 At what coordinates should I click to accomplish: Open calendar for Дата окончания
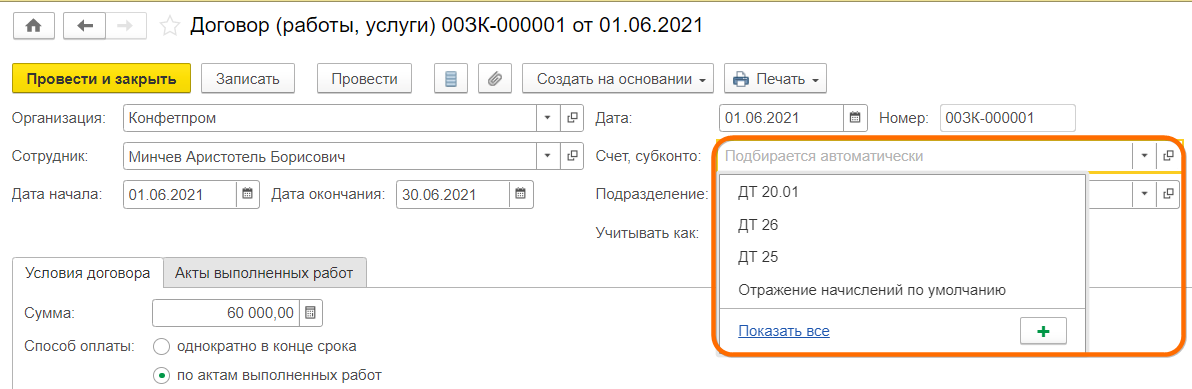[x=521, y=193]
